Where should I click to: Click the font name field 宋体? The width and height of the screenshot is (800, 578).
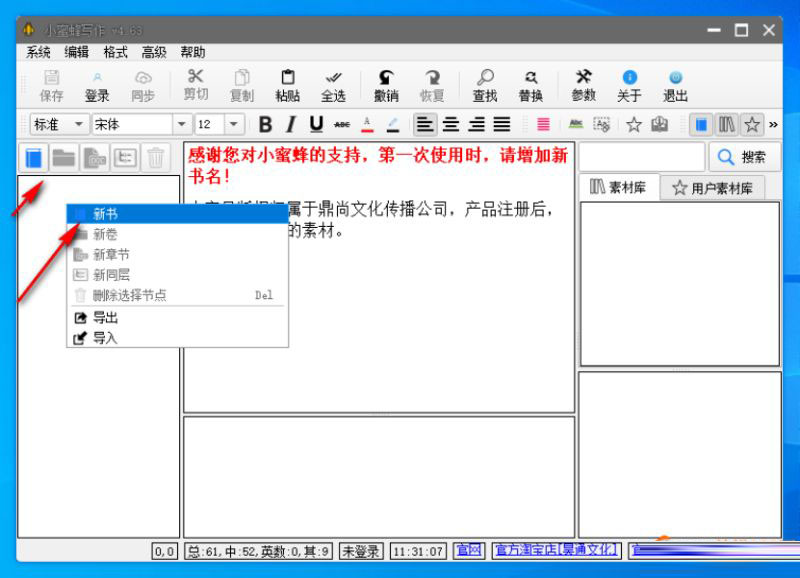(x=132, y=124)
